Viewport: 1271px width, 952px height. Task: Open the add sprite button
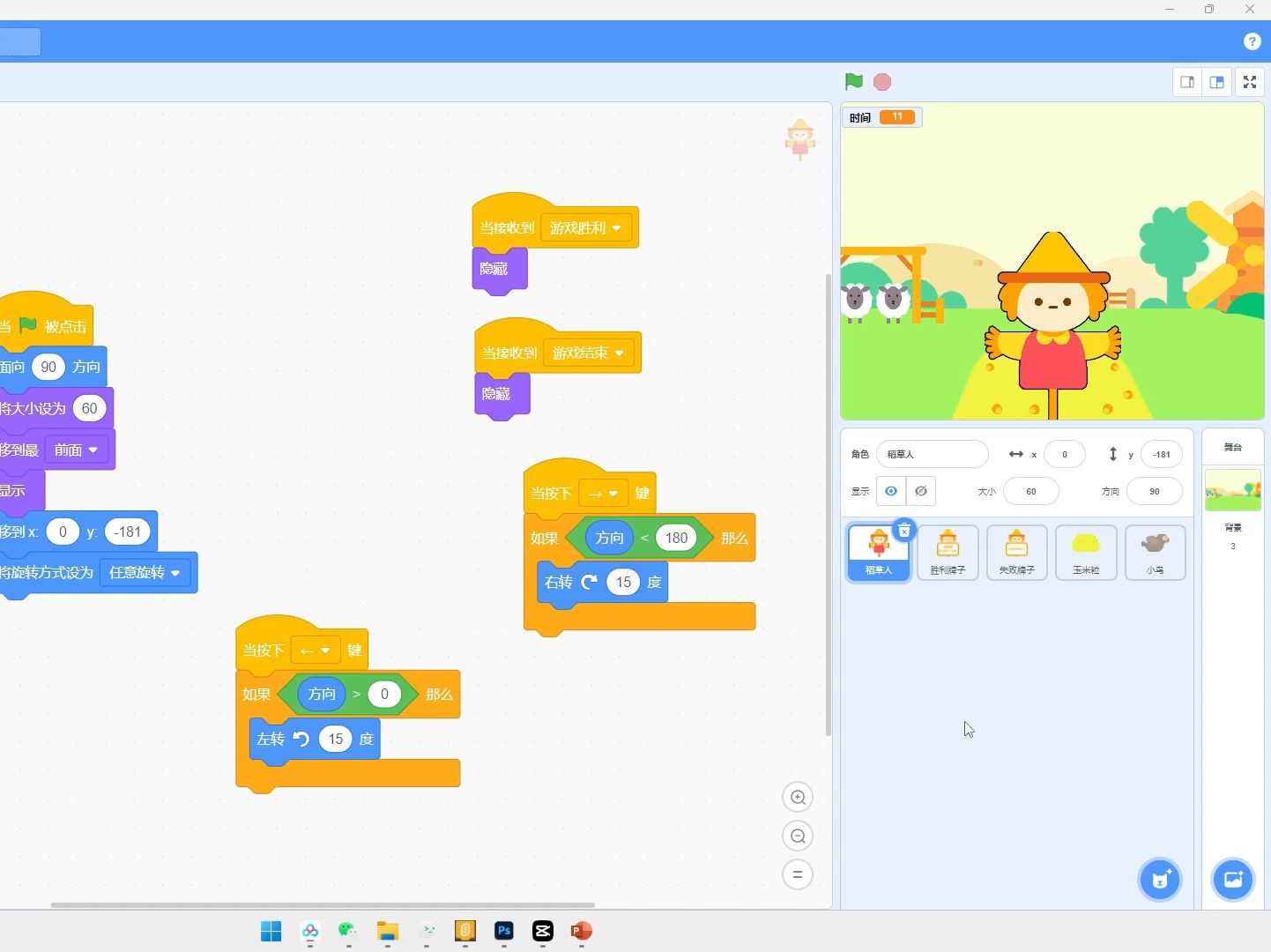(1159, 880)
